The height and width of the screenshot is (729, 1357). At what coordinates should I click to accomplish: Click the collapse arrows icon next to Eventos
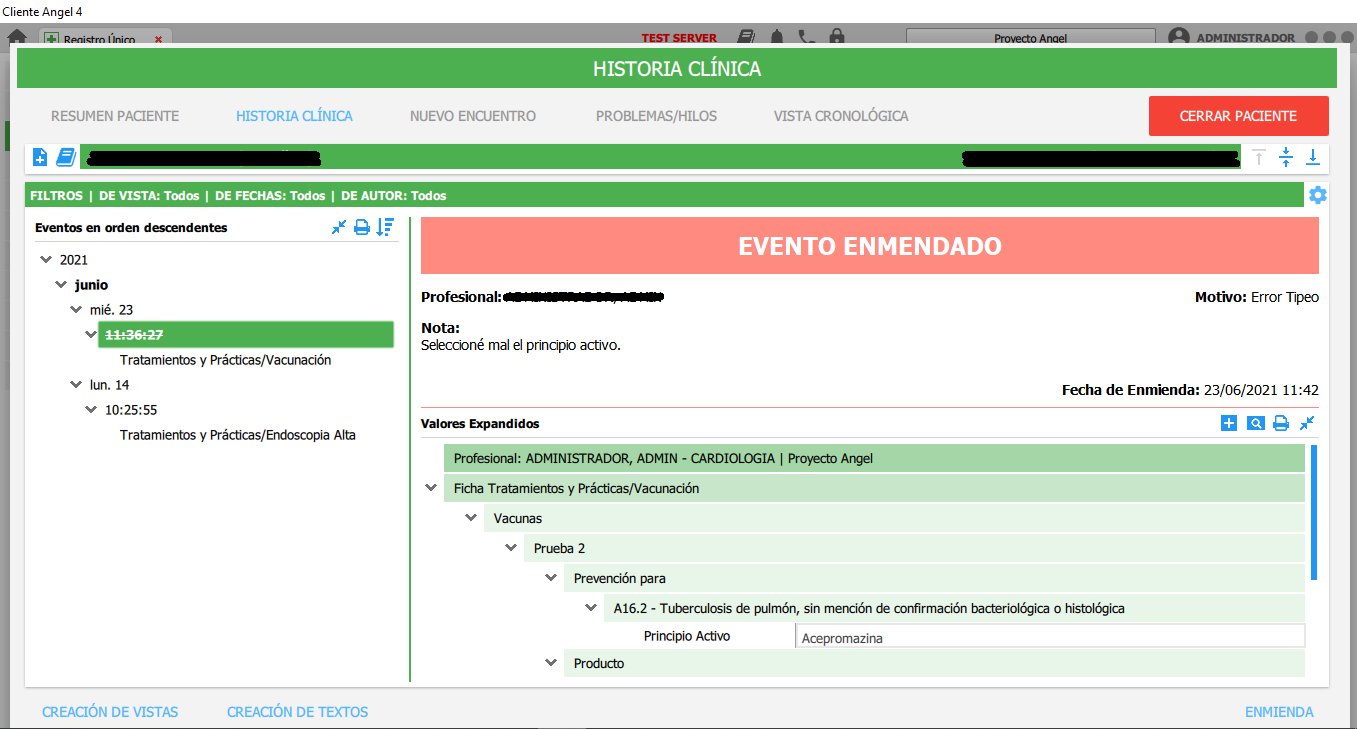338,227
